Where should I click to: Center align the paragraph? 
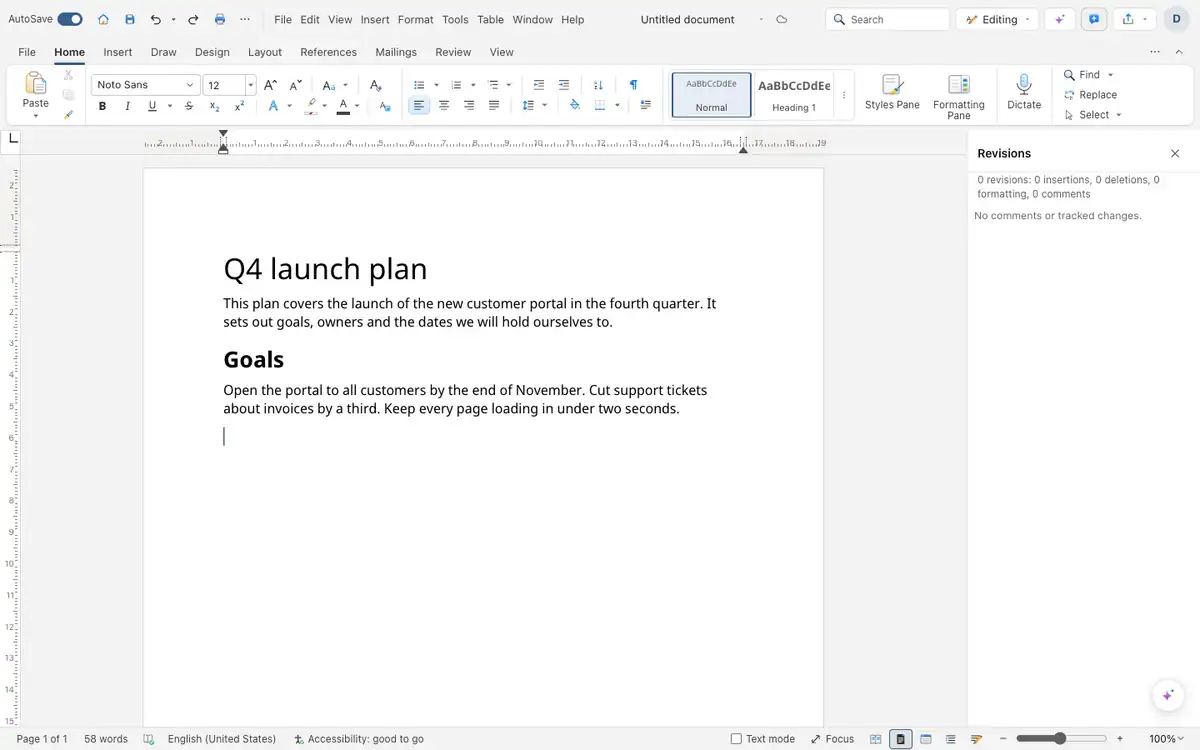[444, 105]
